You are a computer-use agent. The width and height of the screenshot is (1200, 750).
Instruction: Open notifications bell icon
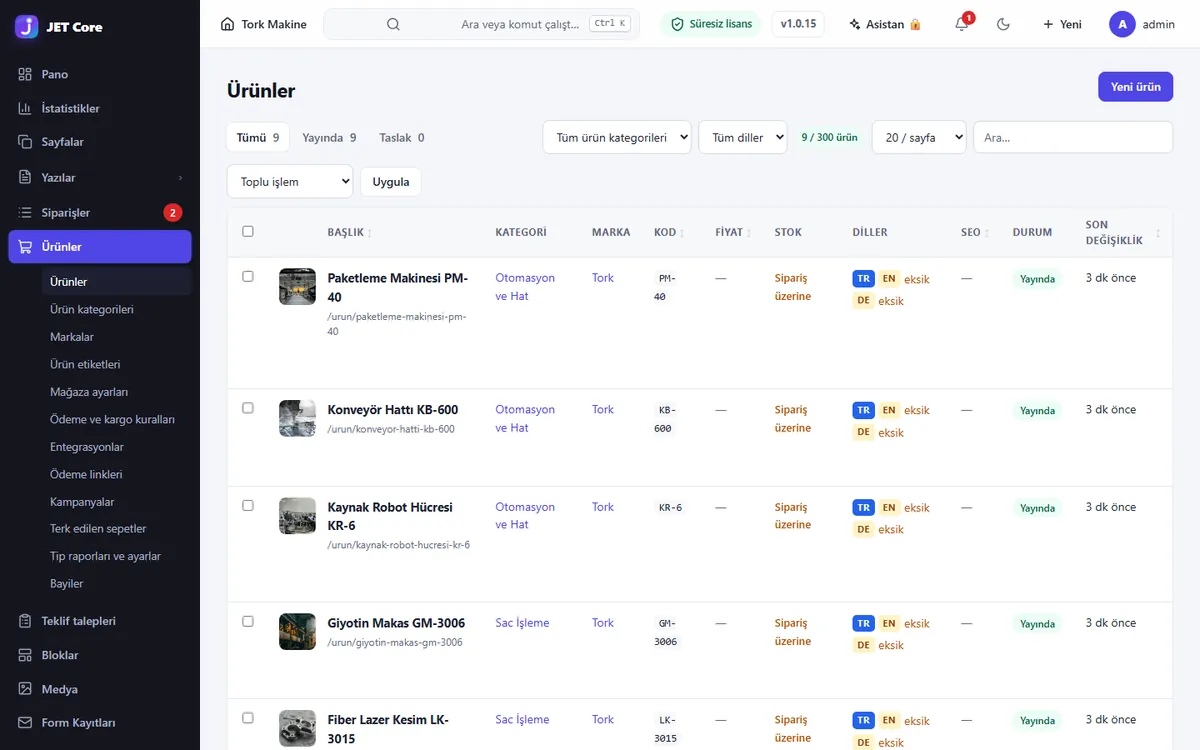tap(962, 24)
